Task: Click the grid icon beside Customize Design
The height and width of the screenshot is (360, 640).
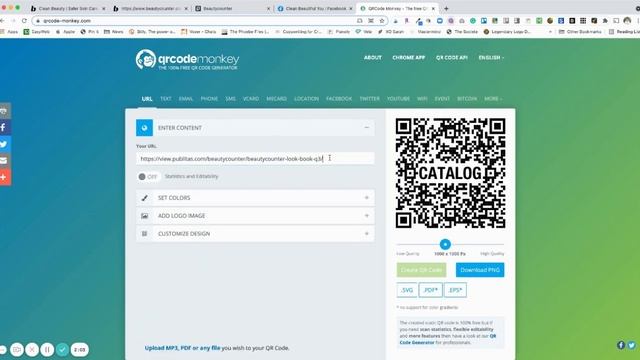Action: (144, 234)
